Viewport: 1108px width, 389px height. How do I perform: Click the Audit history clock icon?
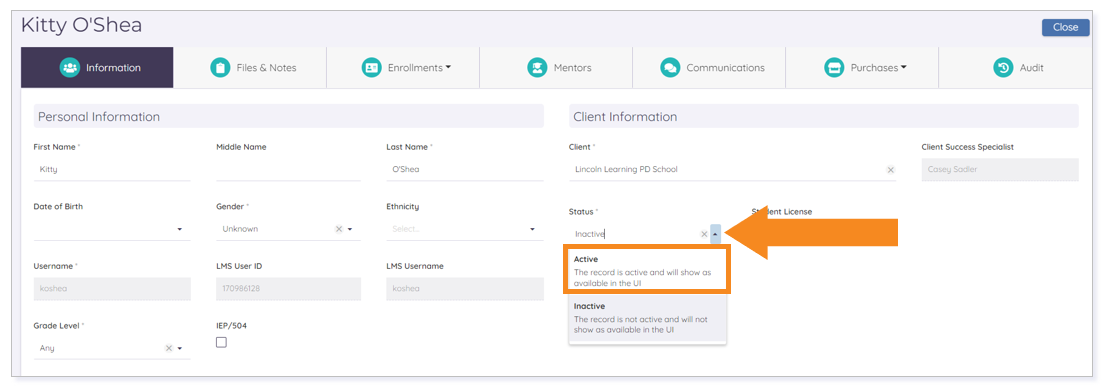[x=1003, y=68]
